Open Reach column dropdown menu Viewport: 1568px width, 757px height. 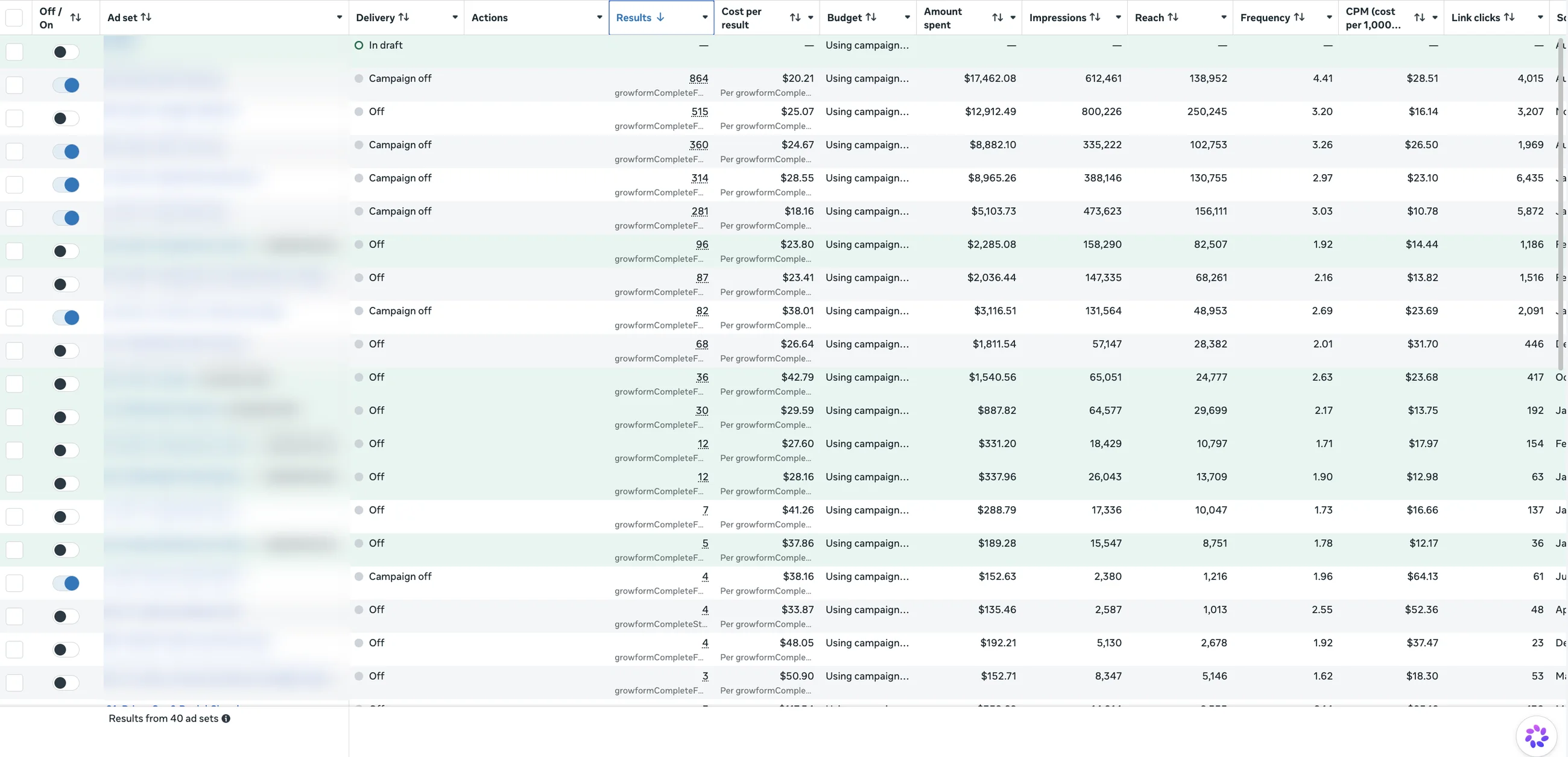click(1224, 17)
